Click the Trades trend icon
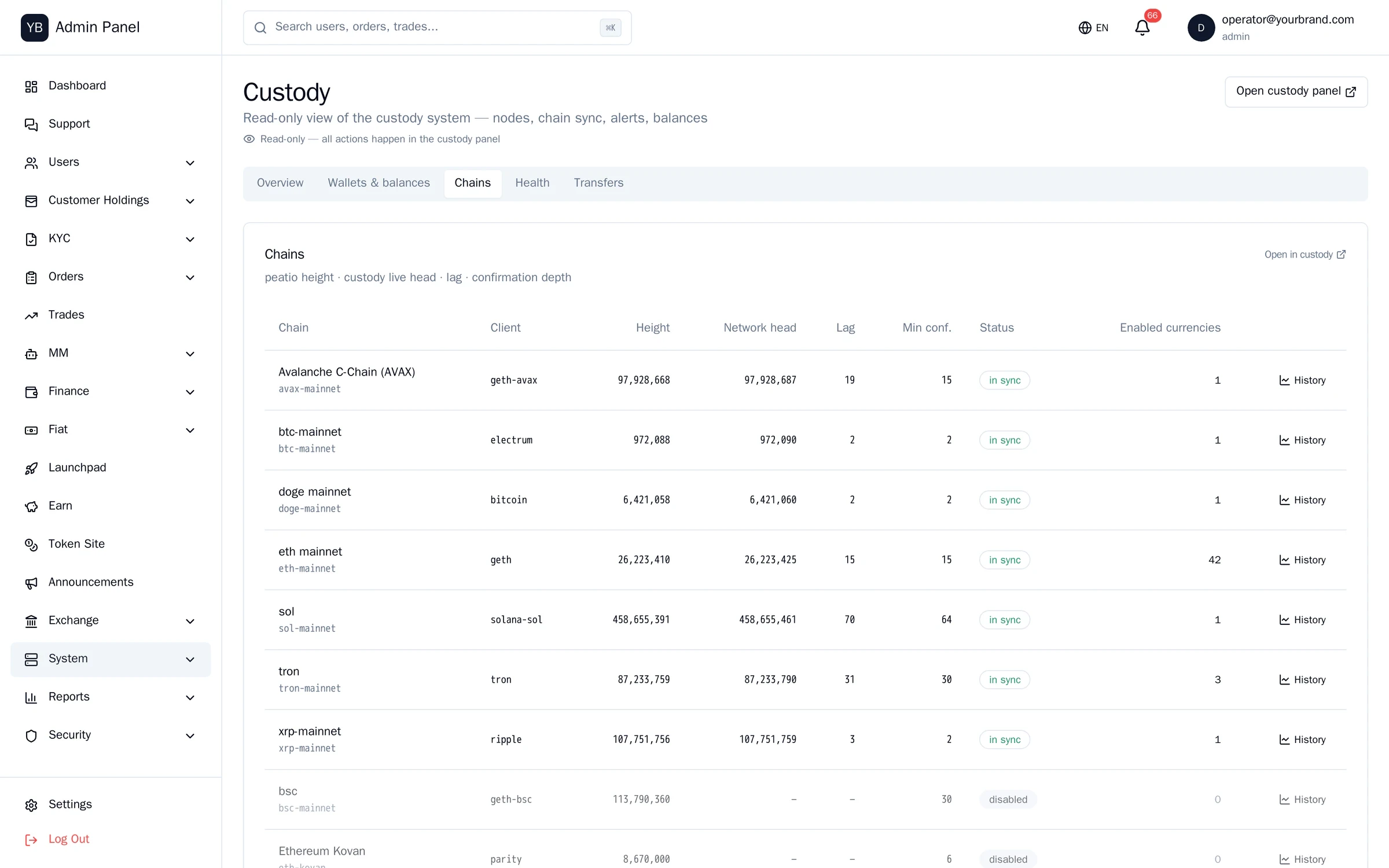This screenshot has height=868, width=1389. click(31, 315)
